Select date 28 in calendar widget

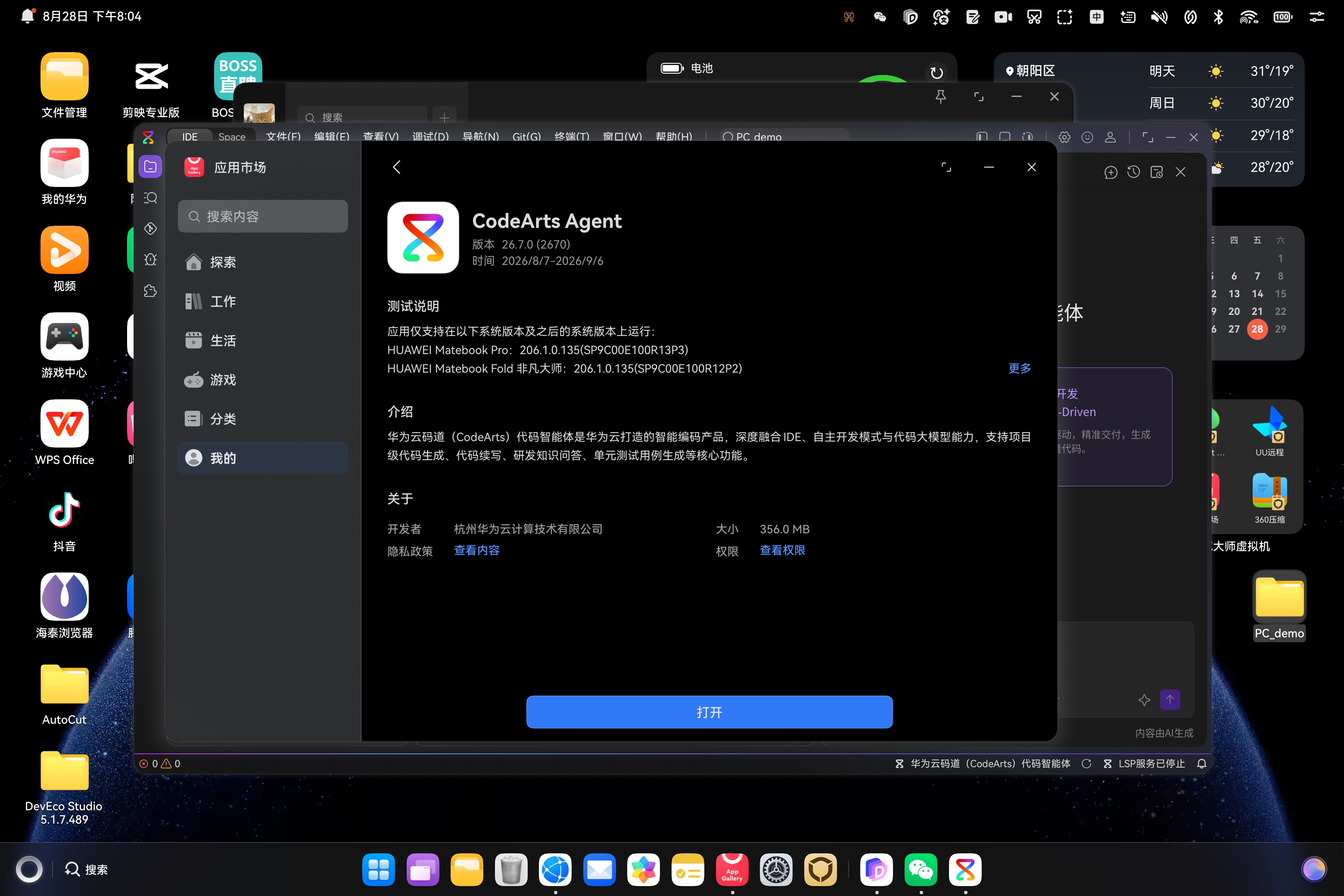1257,329
